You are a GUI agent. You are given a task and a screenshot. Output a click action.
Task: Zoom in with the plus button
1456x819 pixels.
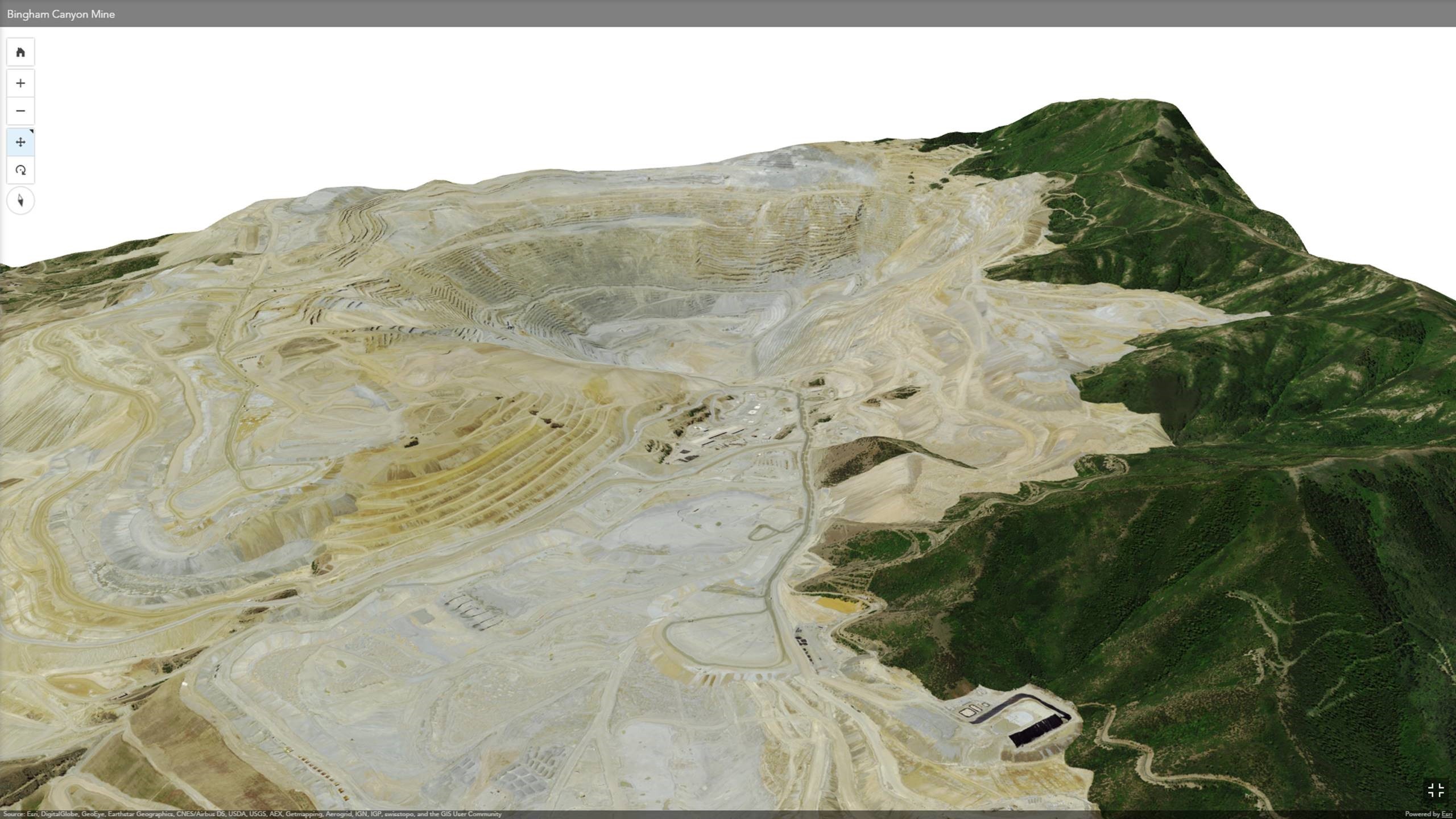pos(20,83)
